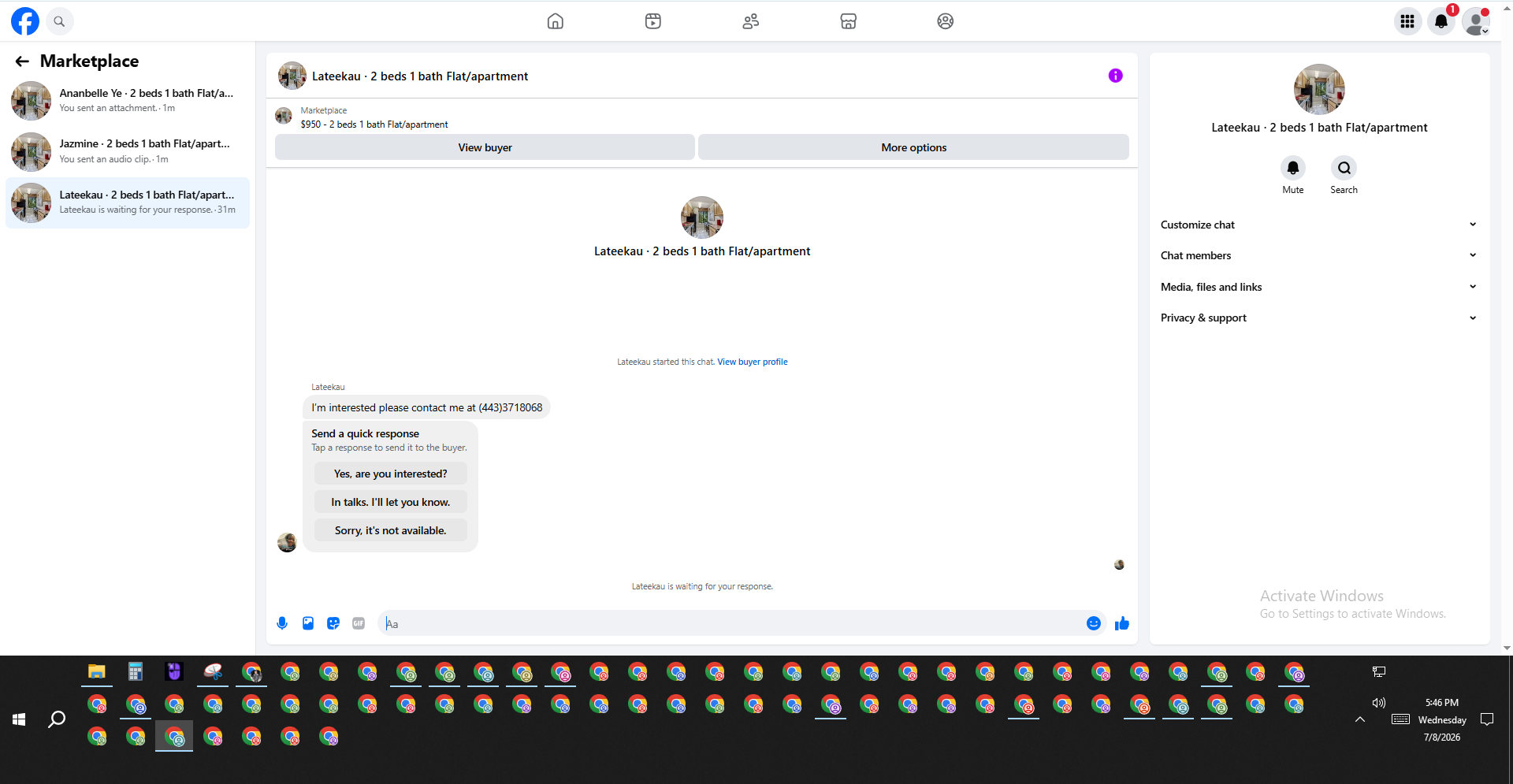Image resolution: width=1513 pixels, height=784 pixels.
Task: Send quick reply "In talks. I'll let you know."
Action: click(x=390, y=502)
